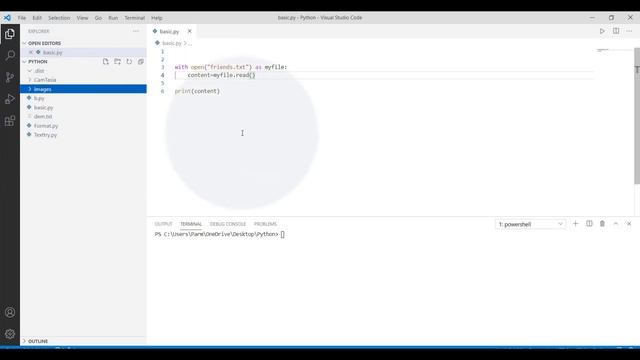The width and height of the screenshot is (640, 360).
Task: Open the Source Control view
Action: [10, 77]
